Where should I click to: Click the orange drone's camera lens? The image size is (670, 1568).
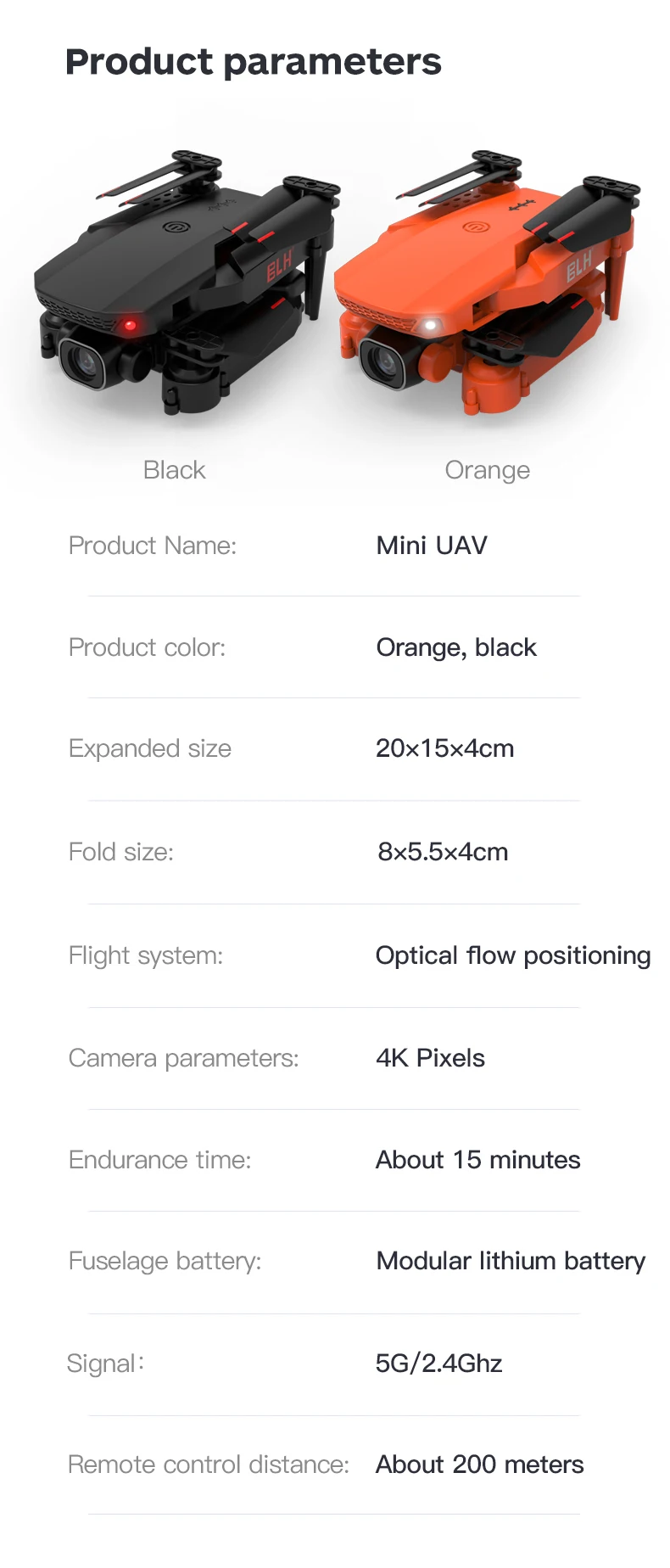tap(385, 362)
